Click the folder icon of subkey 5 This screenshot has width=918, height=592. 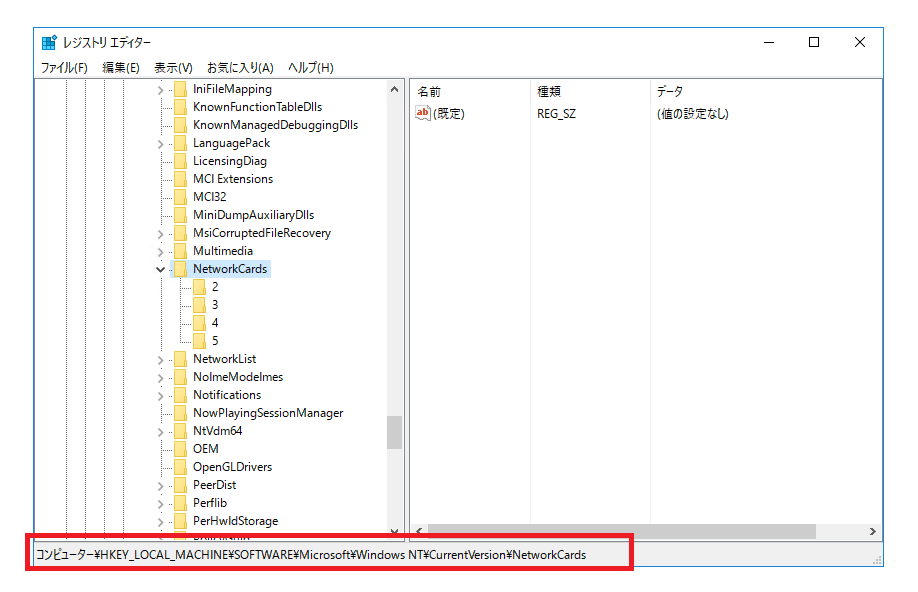pos(200,341)
